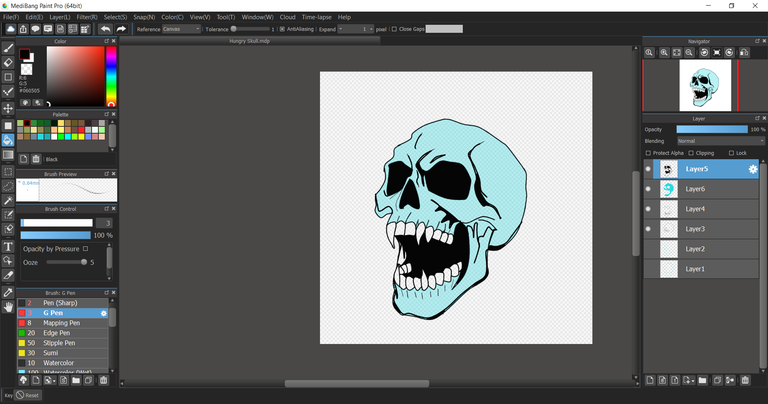
Task: Select the Eraser tool
Action: click(8, 63)
